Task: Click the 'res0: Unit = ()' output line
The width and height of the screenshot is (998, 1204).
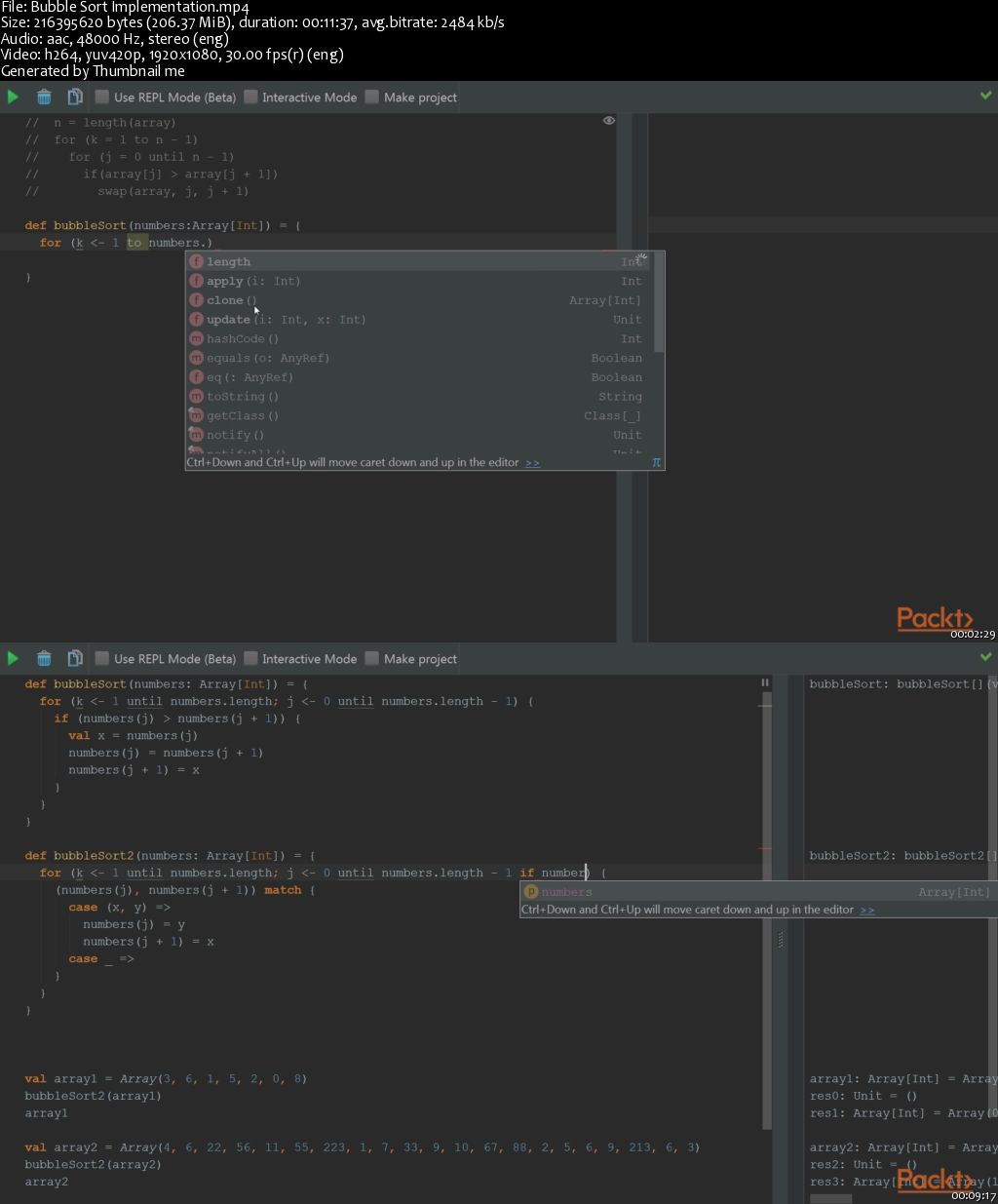Action: point(864,1096)
